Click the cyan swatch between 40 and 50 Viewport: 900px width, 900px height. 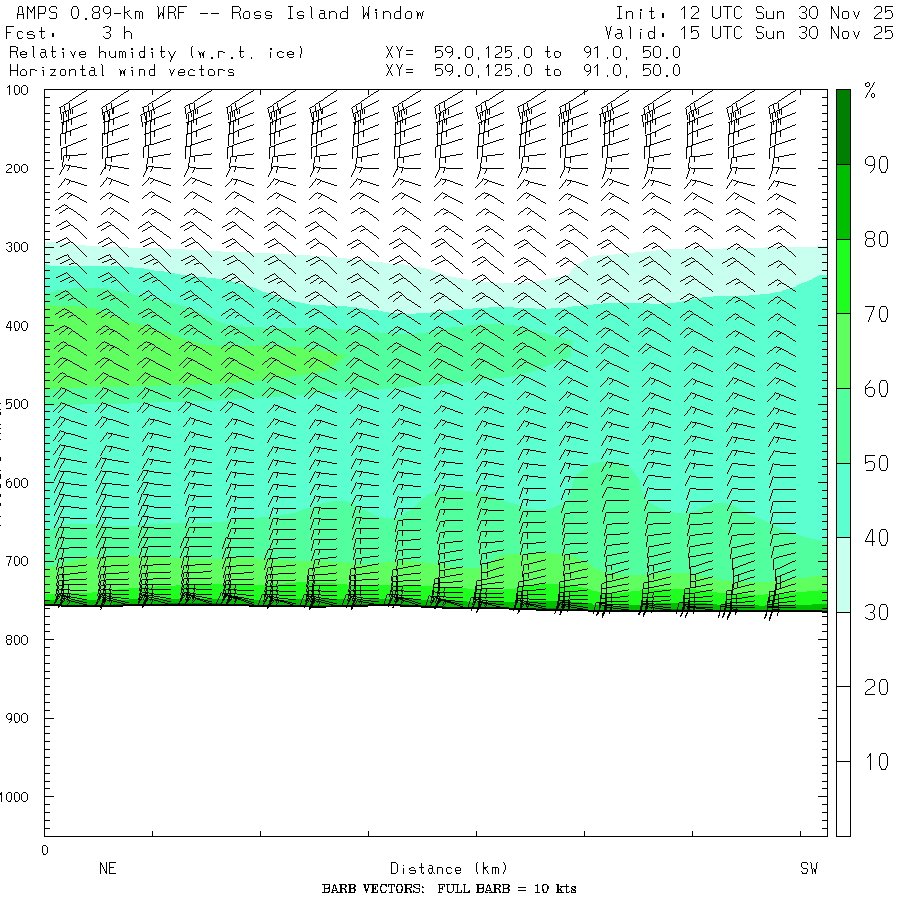[843, 500]
